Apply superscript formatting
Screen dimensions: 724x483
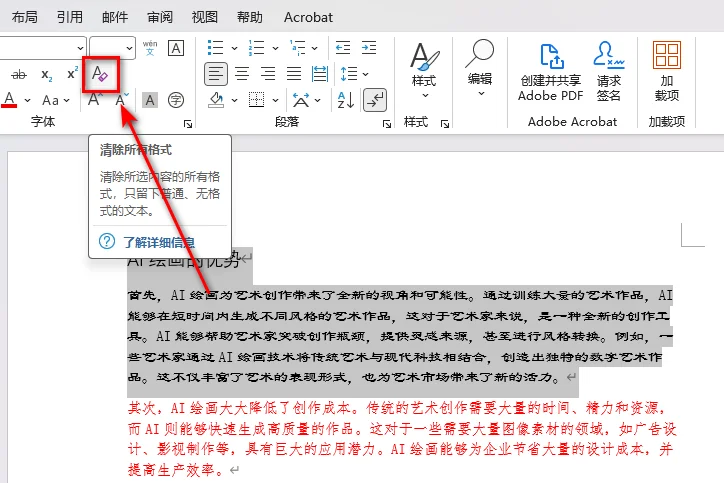pyautogui.click(x=72, y=74)
